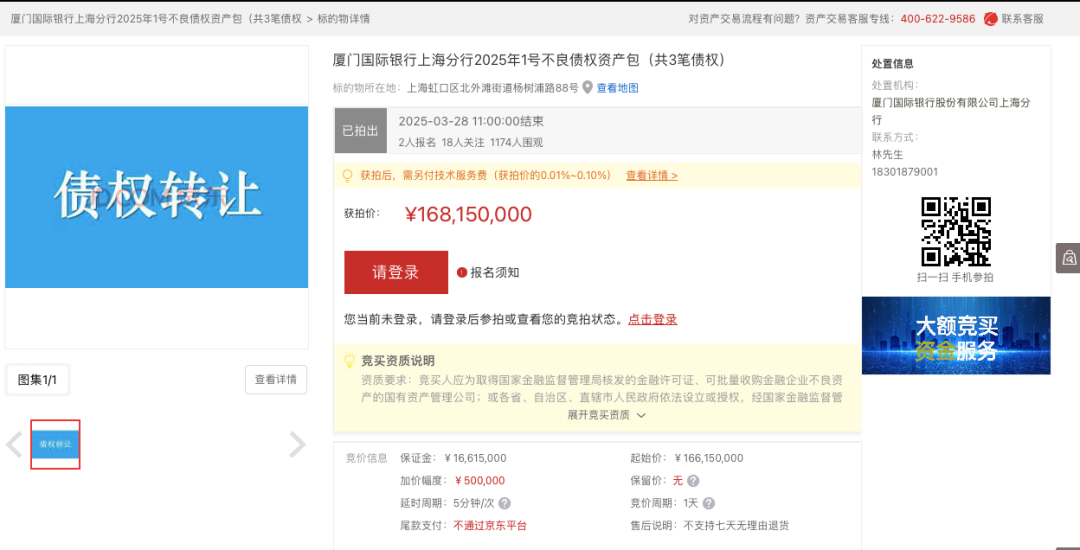Click the 2人报名 registration count
1080x550 pixels.
point(417,142)
